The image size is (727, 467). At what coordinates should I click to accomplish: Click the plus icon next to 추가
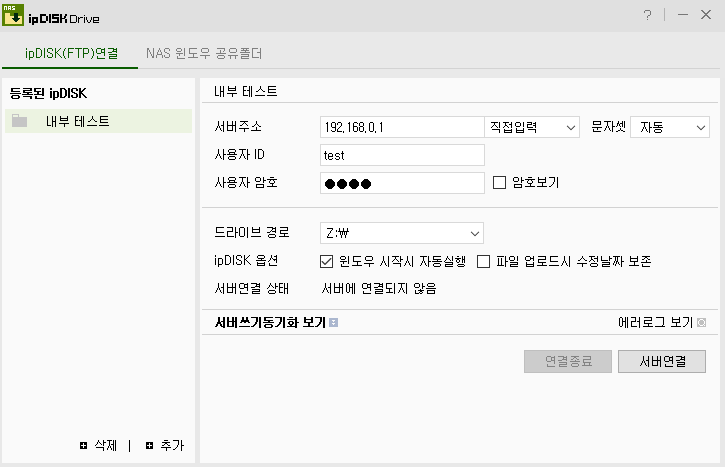[149, 446]
